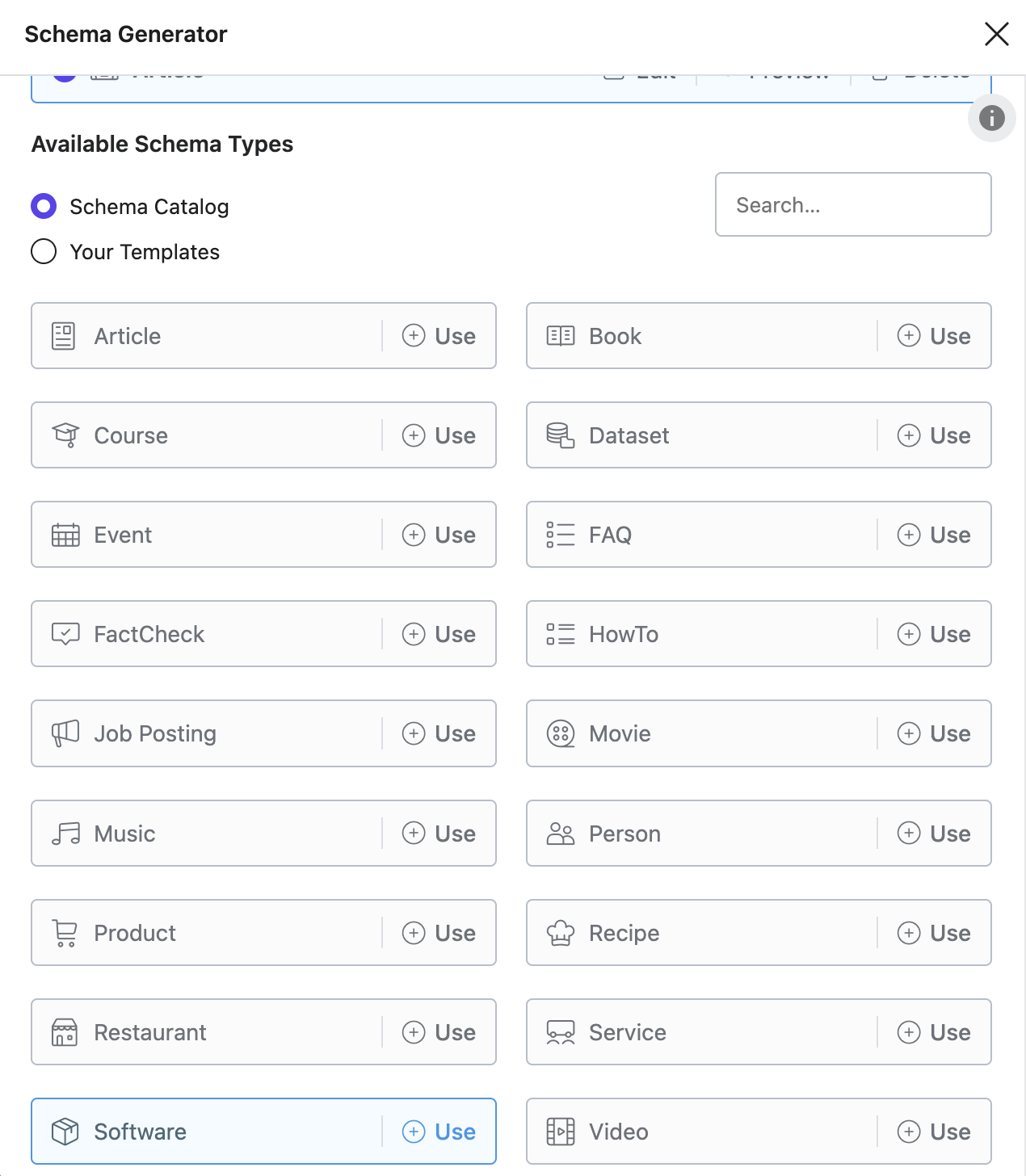Use the Restaurant schema type

[x=439, y=1032]
